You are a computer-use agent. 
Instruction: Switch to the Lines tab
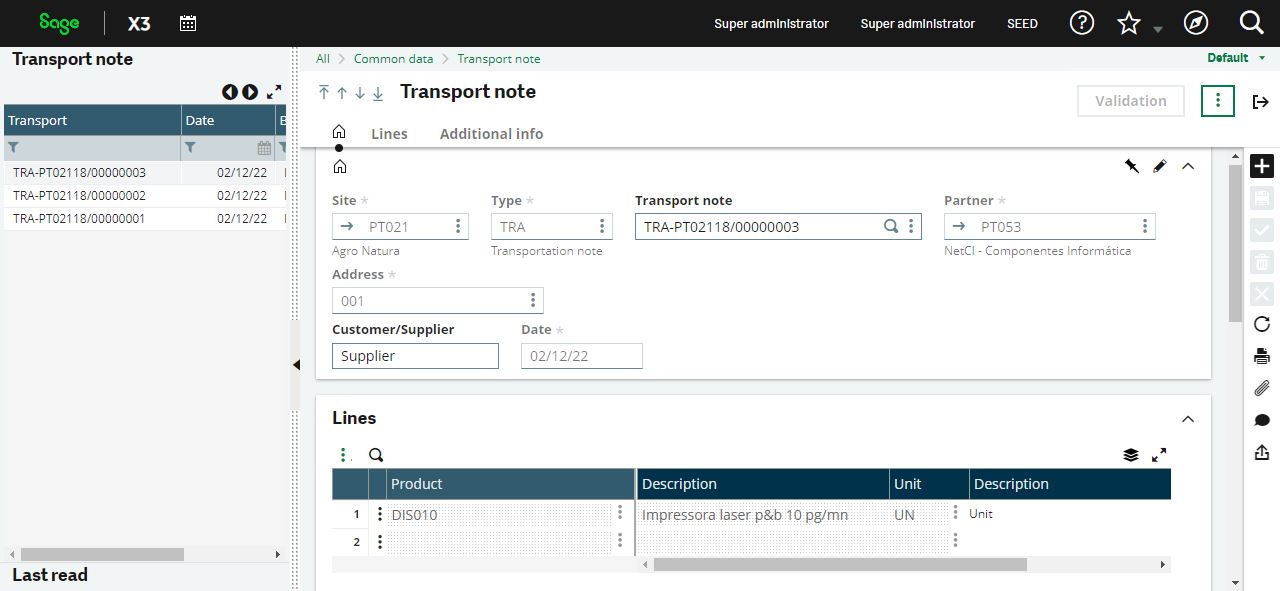(389, 133)
